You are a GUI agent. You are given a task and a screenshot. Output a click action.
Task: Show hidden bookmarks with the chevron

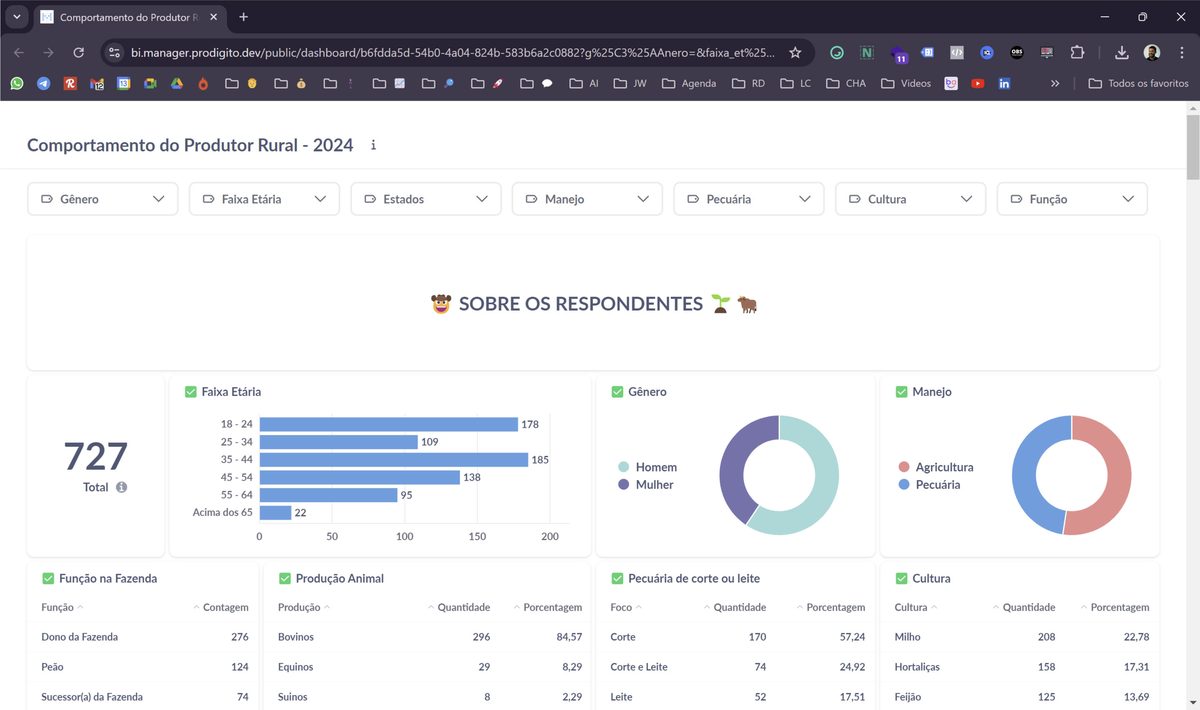(1054, 84)
